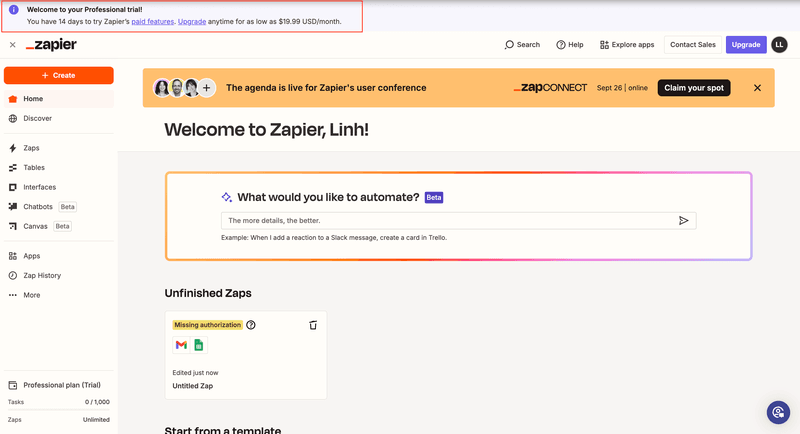
Task: Collapse the sidebar with the X icon
Action: pyautogui.click(x=12, y=45)
